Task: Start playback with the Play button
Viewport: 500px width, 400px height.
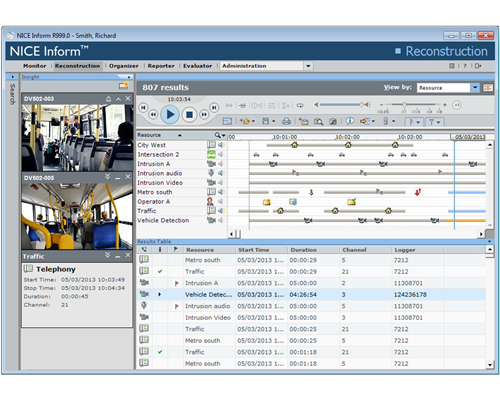Action: coord(170,114)
